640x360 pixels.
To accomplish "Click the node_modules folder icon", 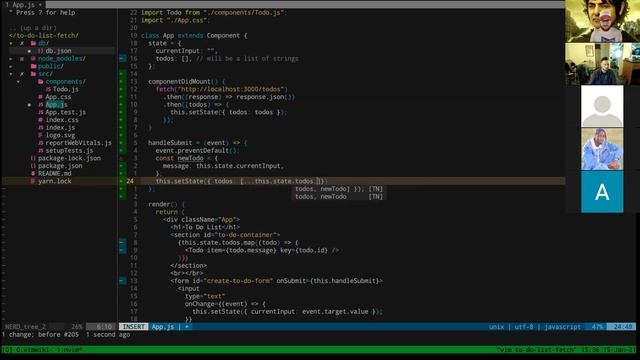I will (33, 59).
